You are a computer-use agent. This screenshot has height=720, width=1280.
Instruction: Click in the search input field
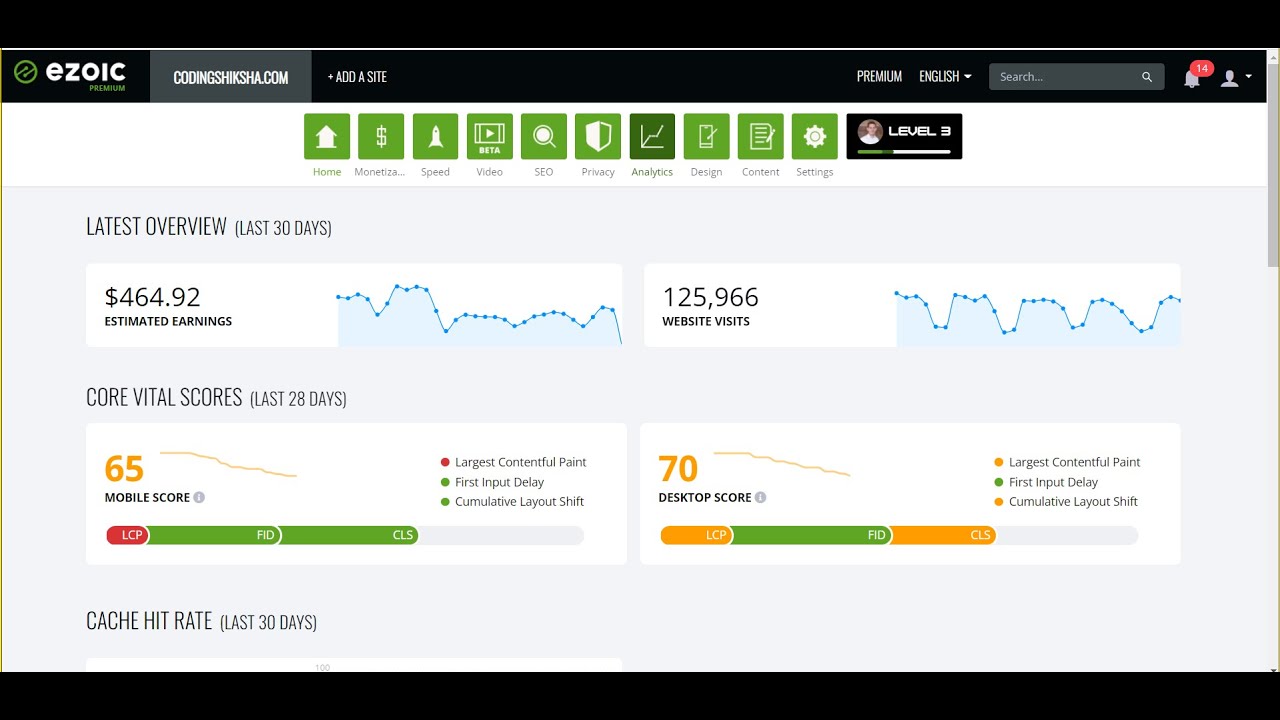[1065, 77]
